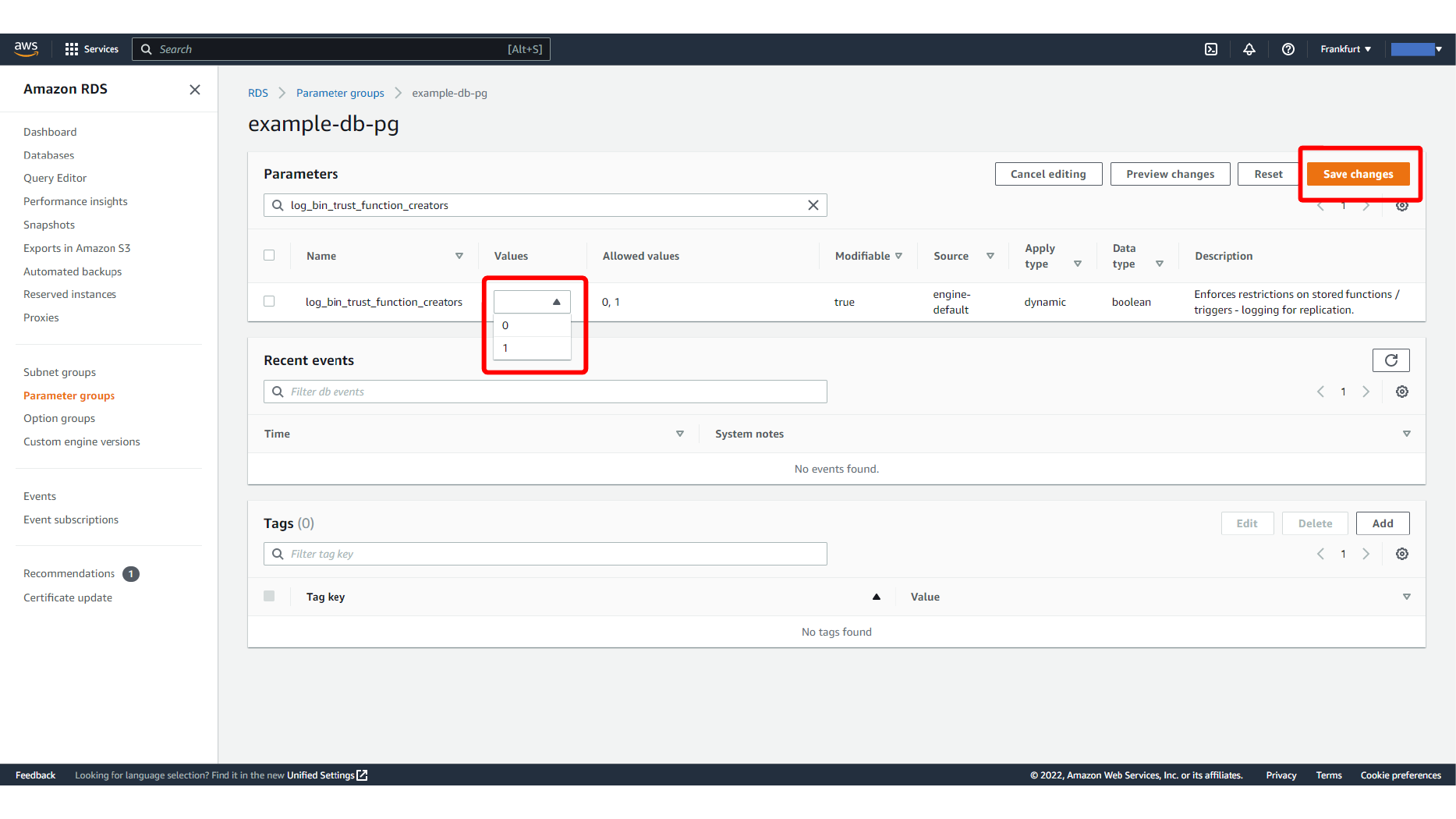The height and width of the screenshot is (819, 1456).
Task: Open Snapshots in the sidebar
Action: (x=49, y=225)
